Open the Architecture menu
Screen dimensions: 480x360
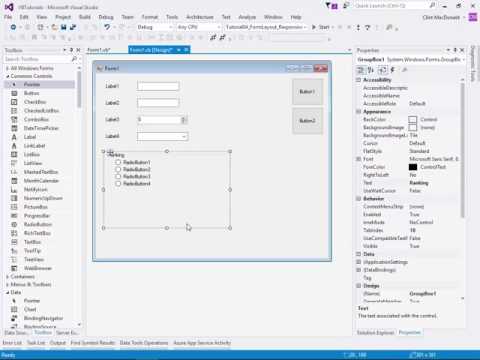pos(200,17)
